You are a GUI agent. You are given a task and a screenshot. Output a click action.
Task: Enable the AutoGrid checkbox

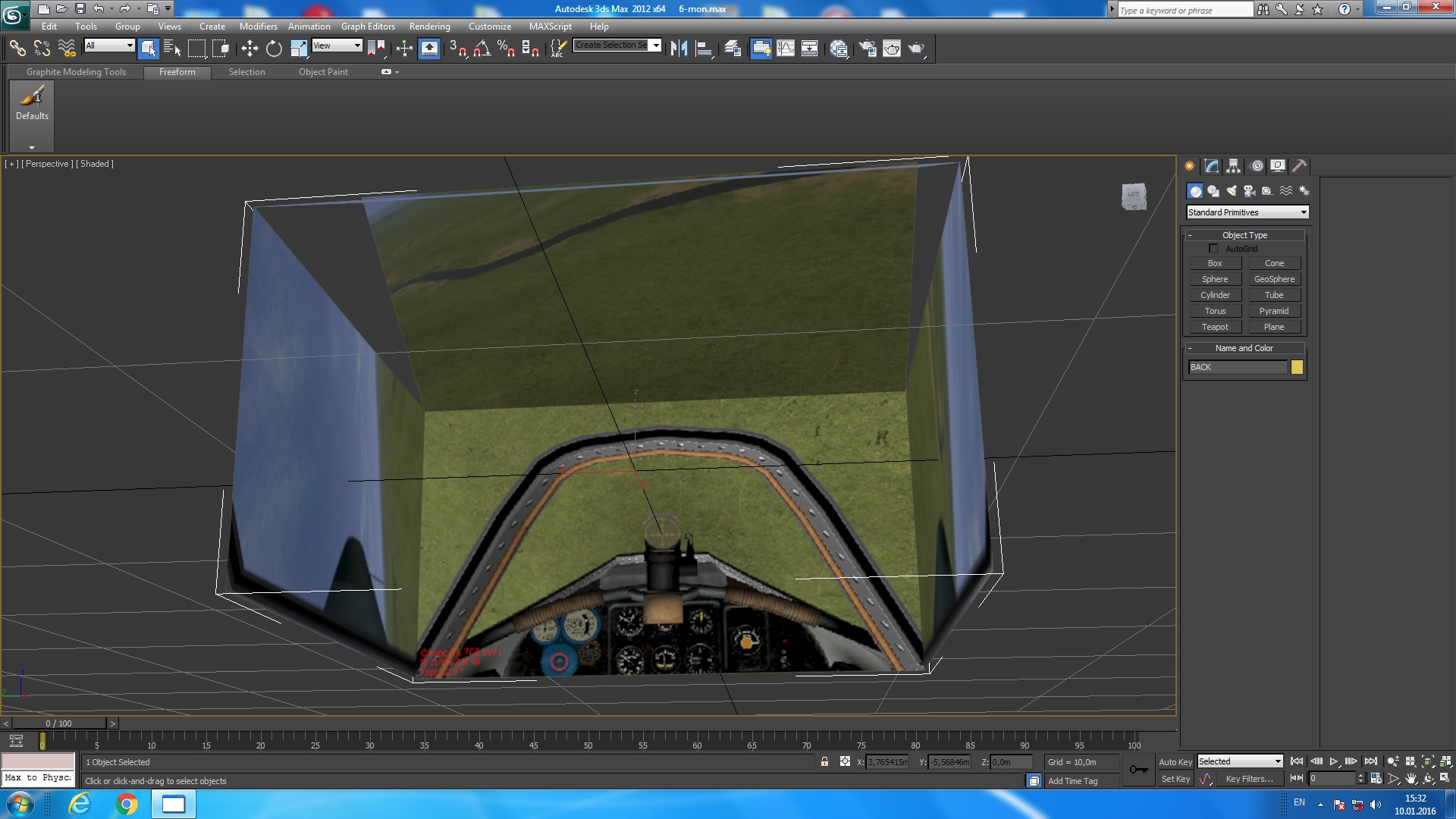[x=1213, y=249]
